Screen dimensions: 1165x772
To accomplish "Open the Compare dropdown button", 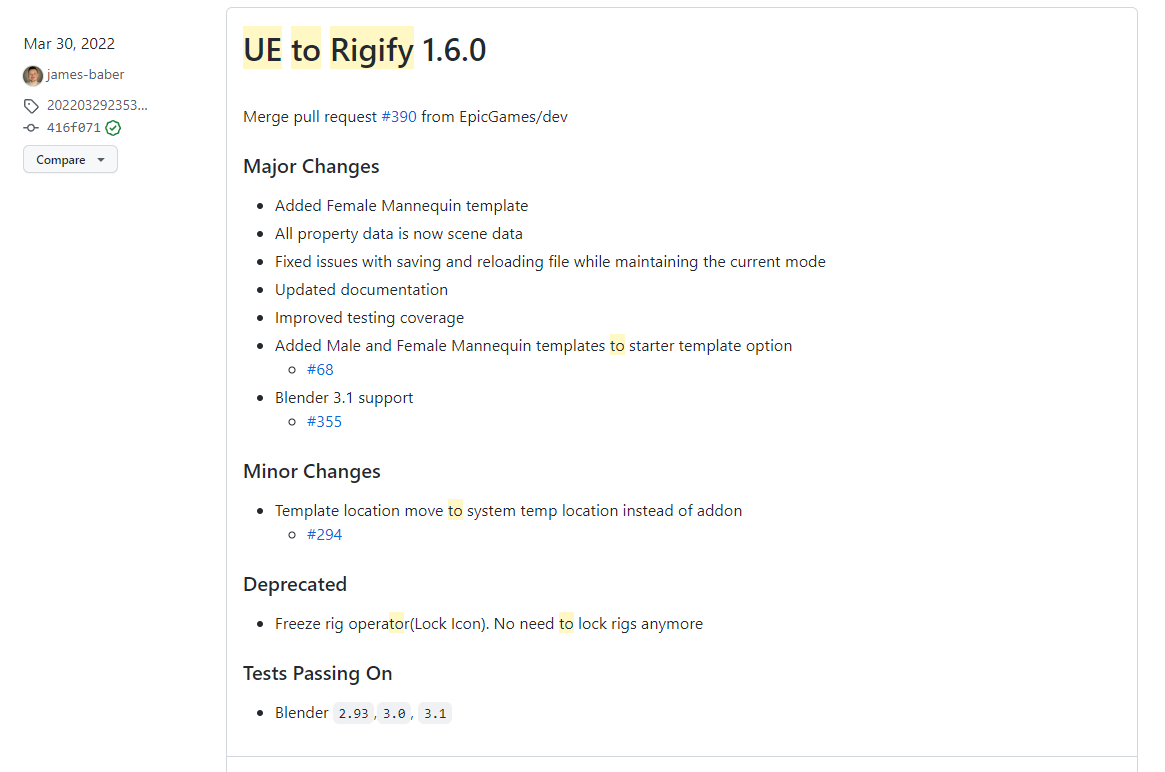I will point(70,160).
